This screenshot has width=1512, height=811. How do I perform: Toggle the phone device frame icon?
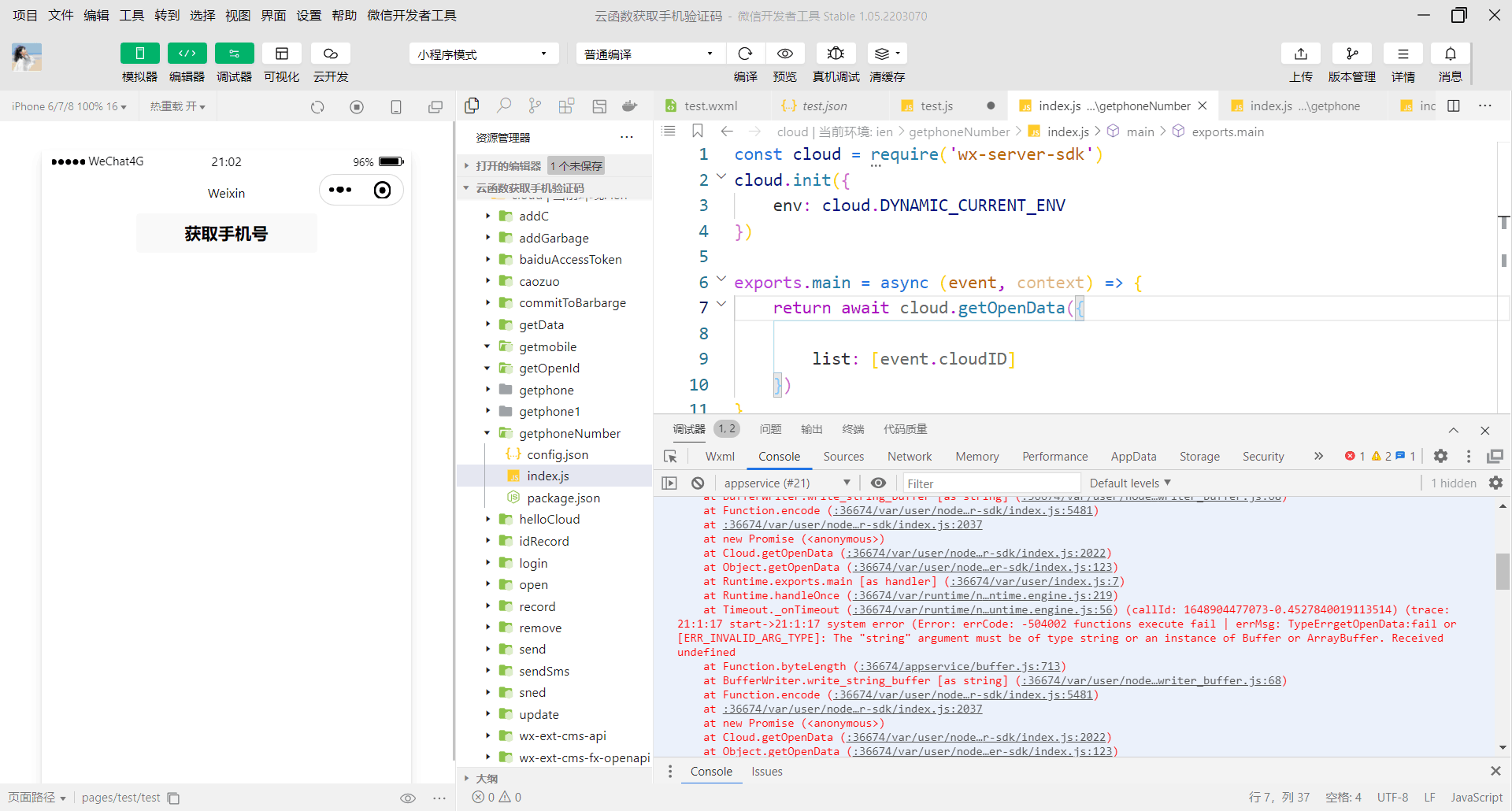click(x=396, y=107)
